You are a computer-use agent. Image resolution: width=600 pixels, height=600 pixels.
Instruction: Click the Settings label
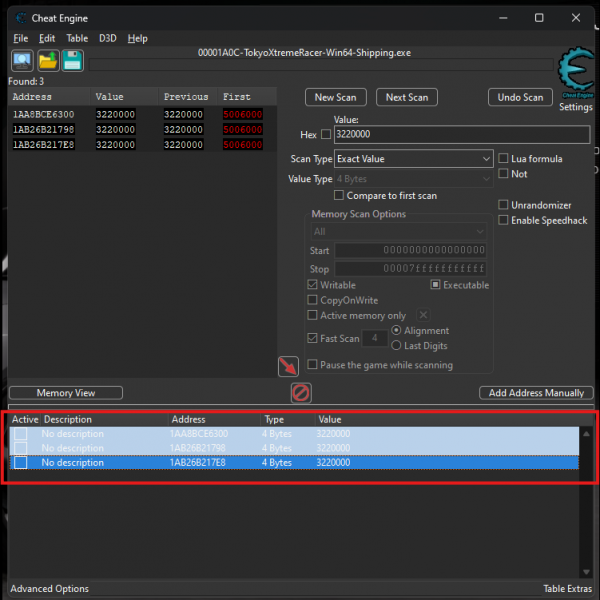pyautogui.click(x=576, y=107)
